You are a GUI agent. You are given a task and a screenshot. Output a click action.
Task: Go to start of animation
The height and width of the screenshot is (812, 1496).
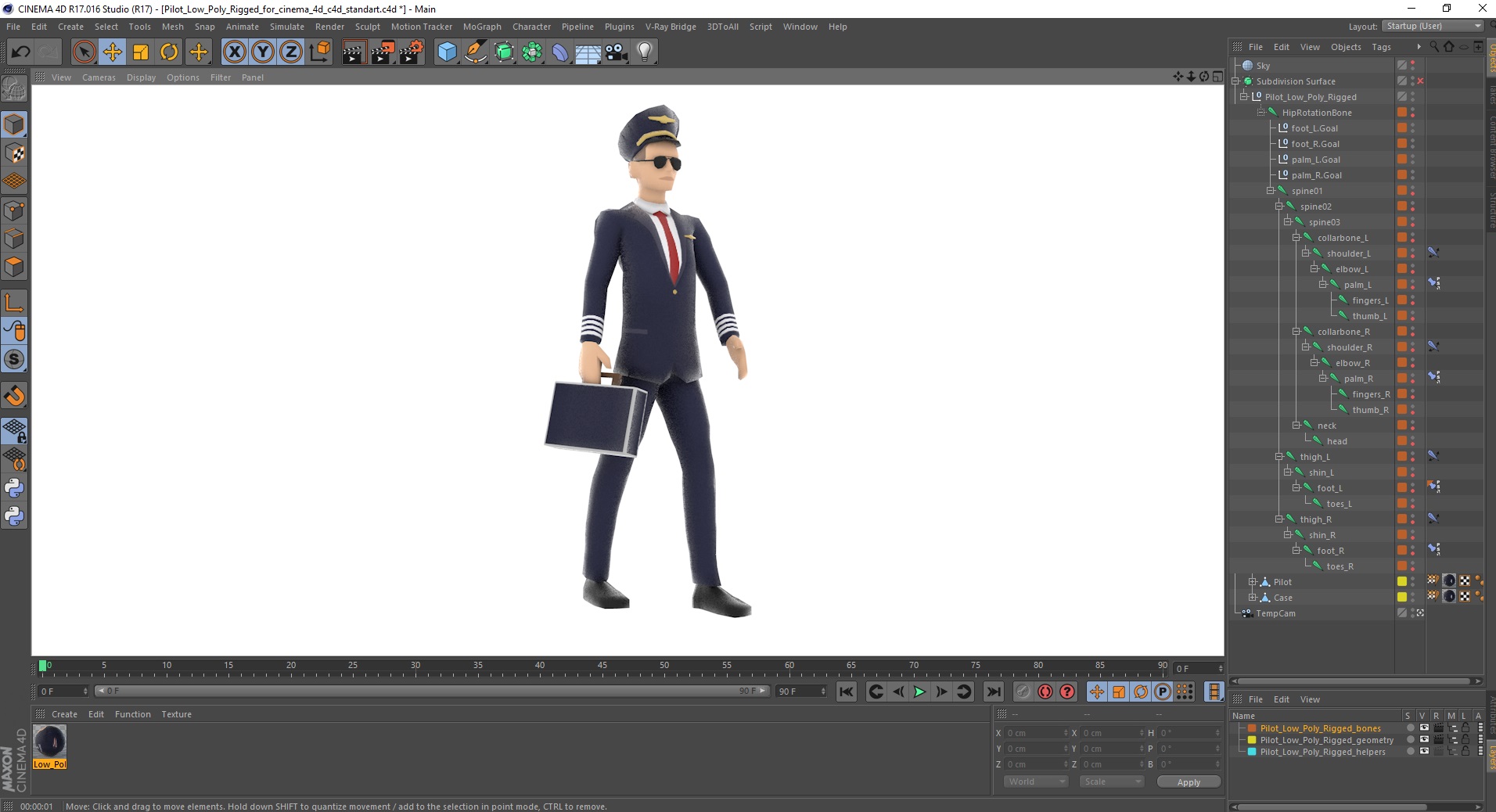point(847,692)
